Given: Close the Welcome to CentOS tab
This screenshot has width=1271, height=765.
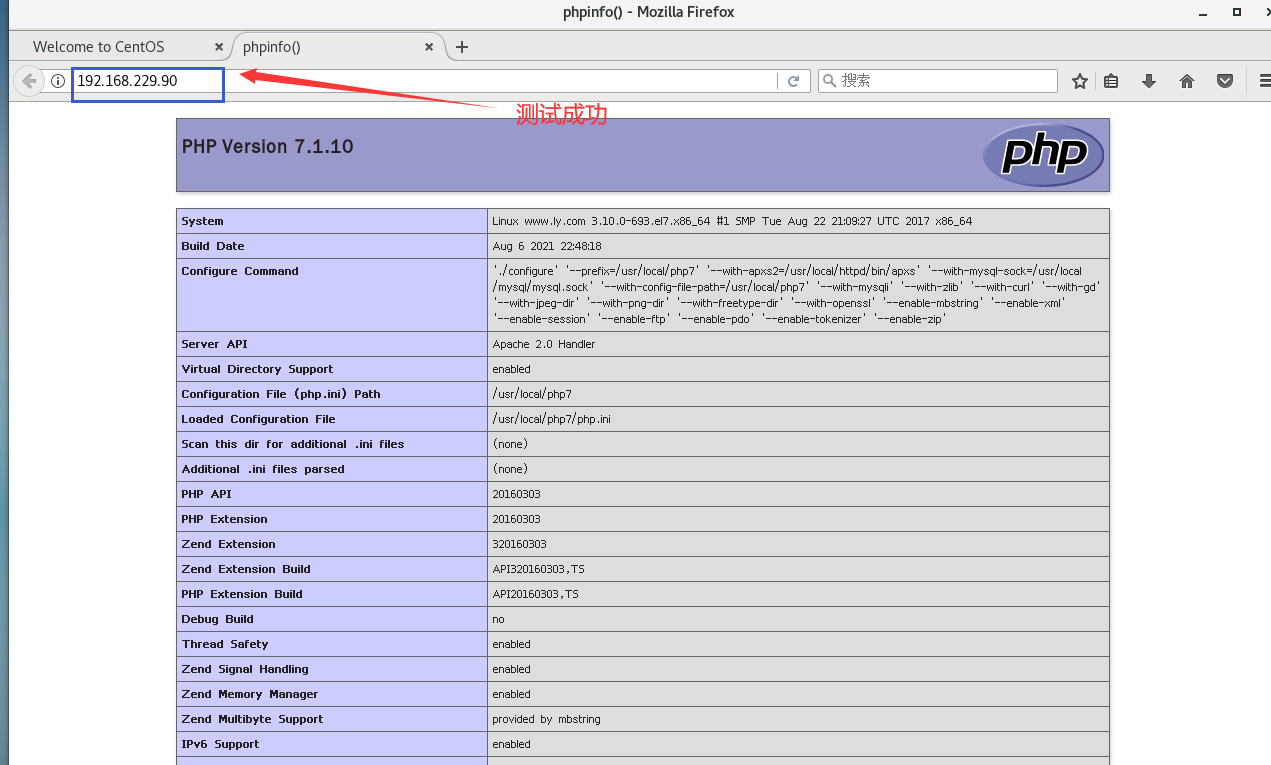Looking at the screenshot, I should 219,47.
